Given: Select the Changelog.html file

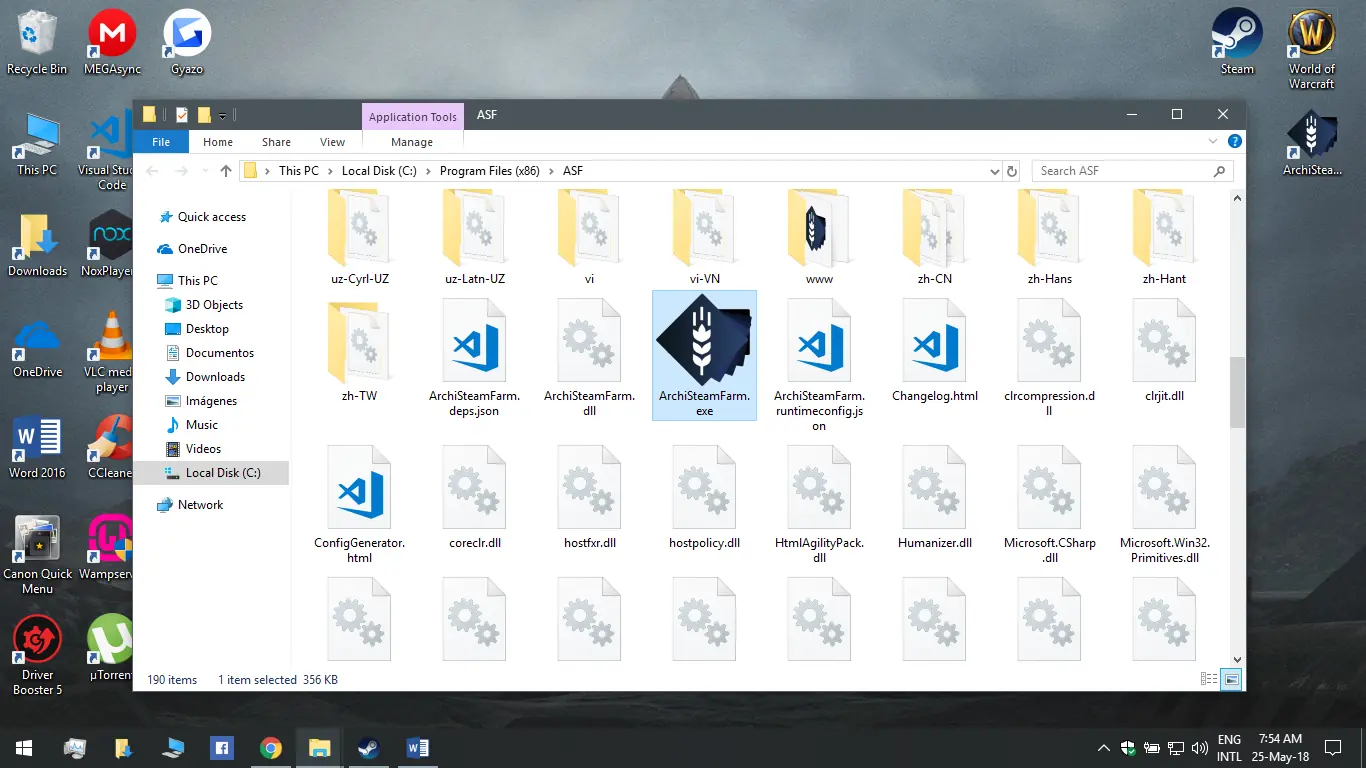Looking at the screenshot, I should click(934, 349).
